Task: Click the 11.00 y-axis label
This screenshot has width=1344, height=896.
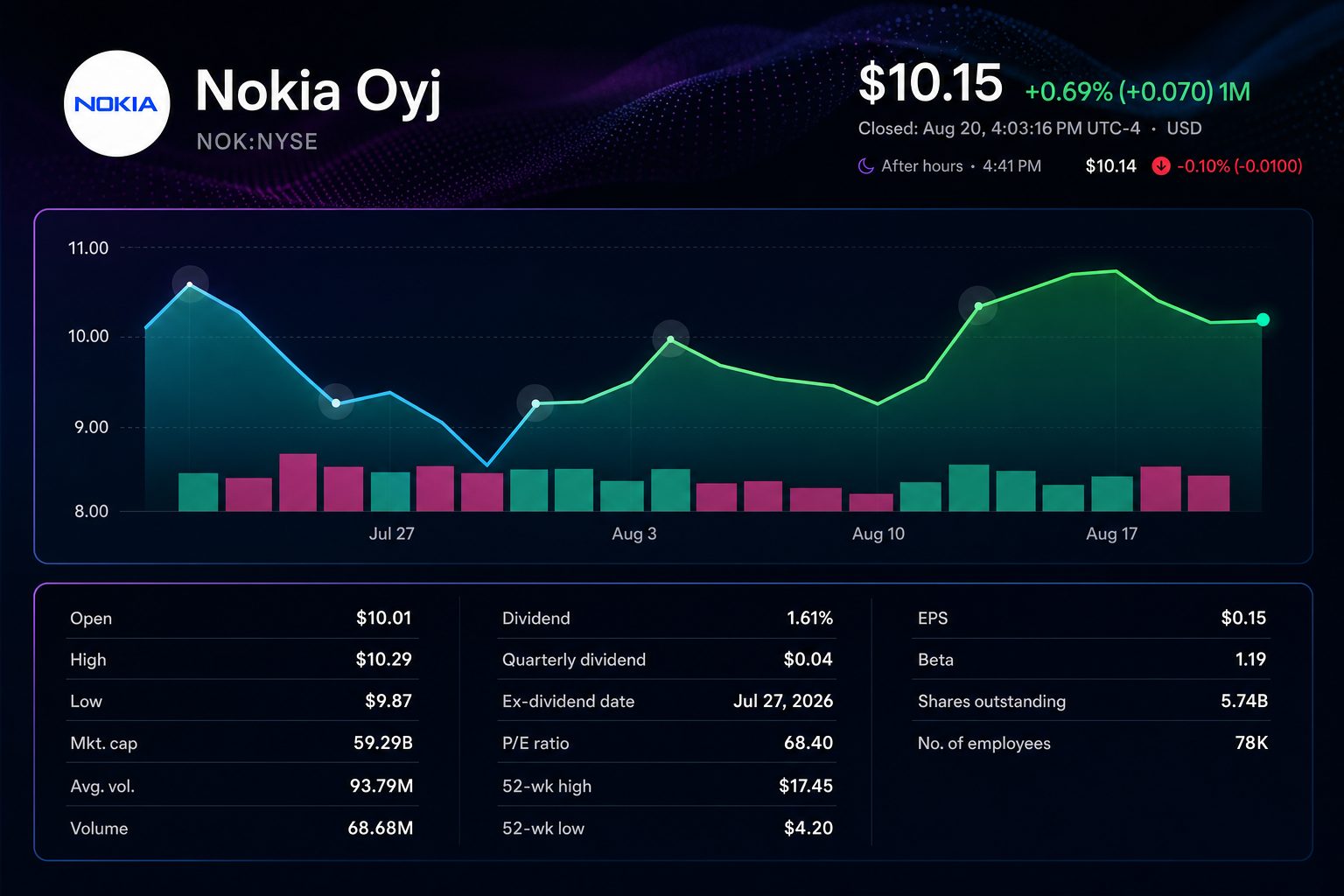Action: click(x=88, y=248)
